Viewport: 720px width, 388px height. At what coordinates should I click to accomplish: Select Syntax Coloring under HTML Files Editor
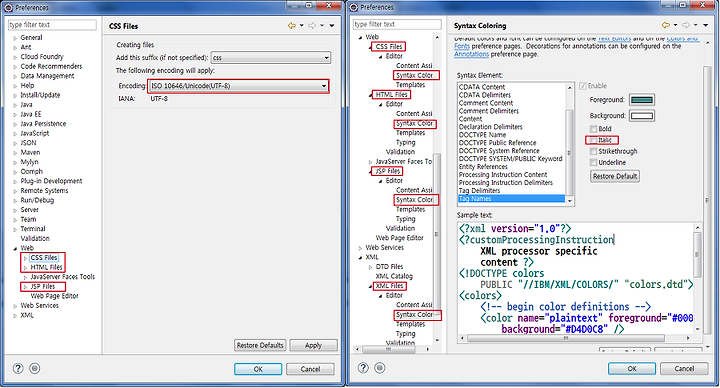coord(415,124)
